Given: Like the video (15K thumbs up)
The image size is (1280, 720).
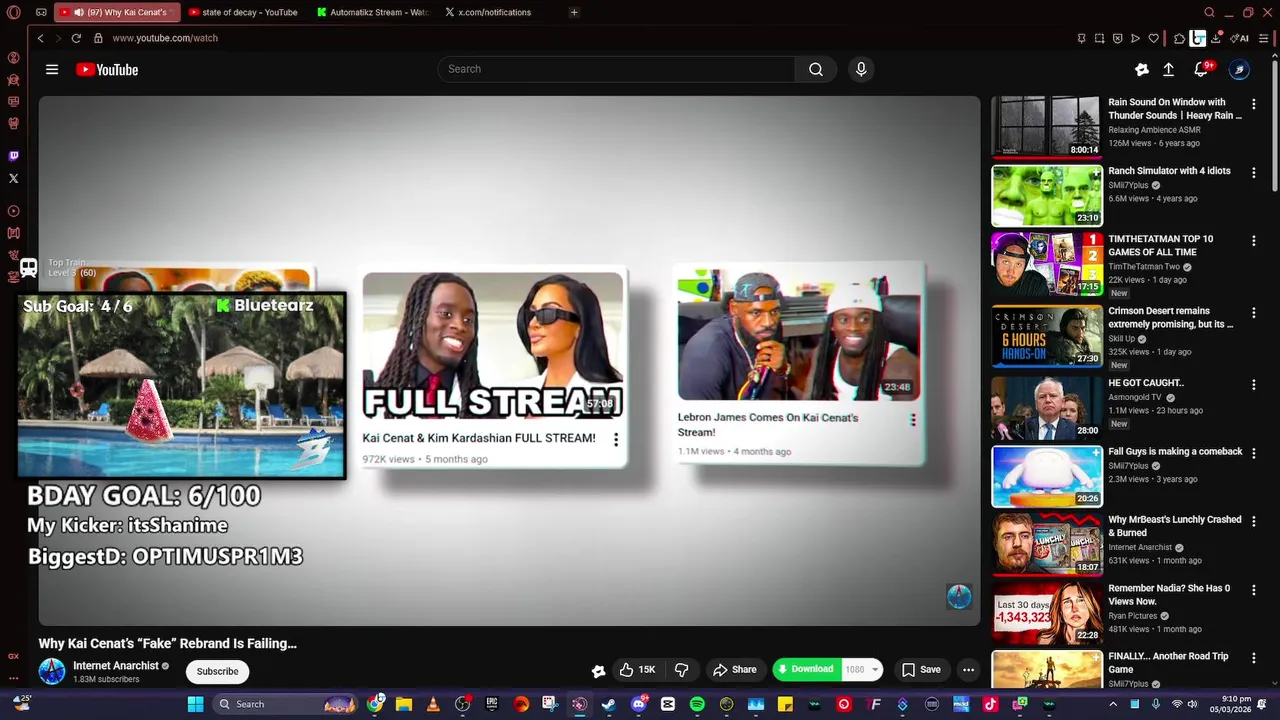Looking at the screenshot, I should (x=638, y=669).
